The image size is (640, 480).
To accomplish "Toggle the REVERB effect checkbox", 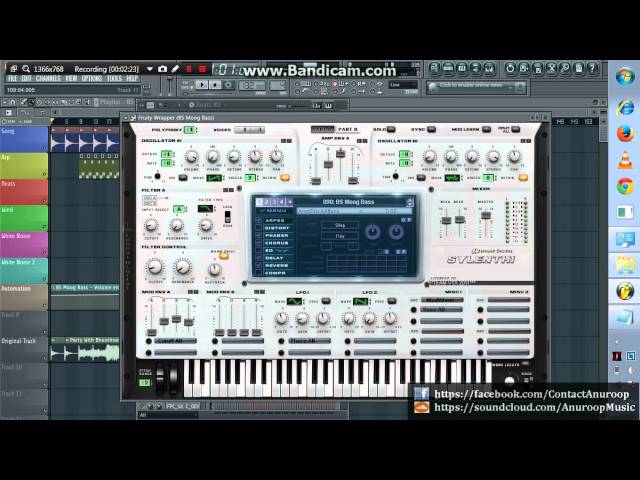I will [x=258, y=266].
